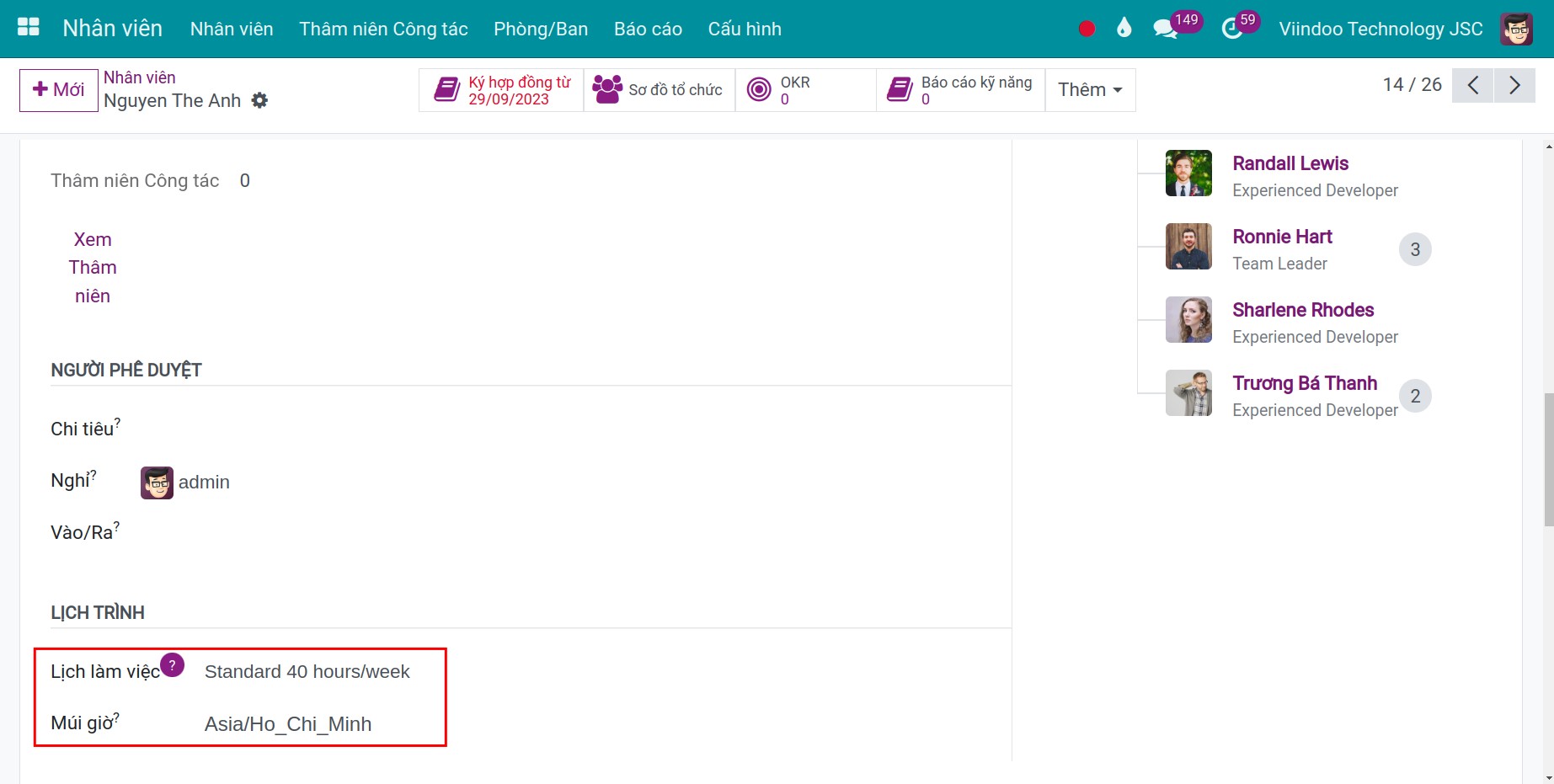Open Sharlene Rhodes name link
Image resolution: width=1554 pixels, height=784 pixels.
(x=1303, y=310)
